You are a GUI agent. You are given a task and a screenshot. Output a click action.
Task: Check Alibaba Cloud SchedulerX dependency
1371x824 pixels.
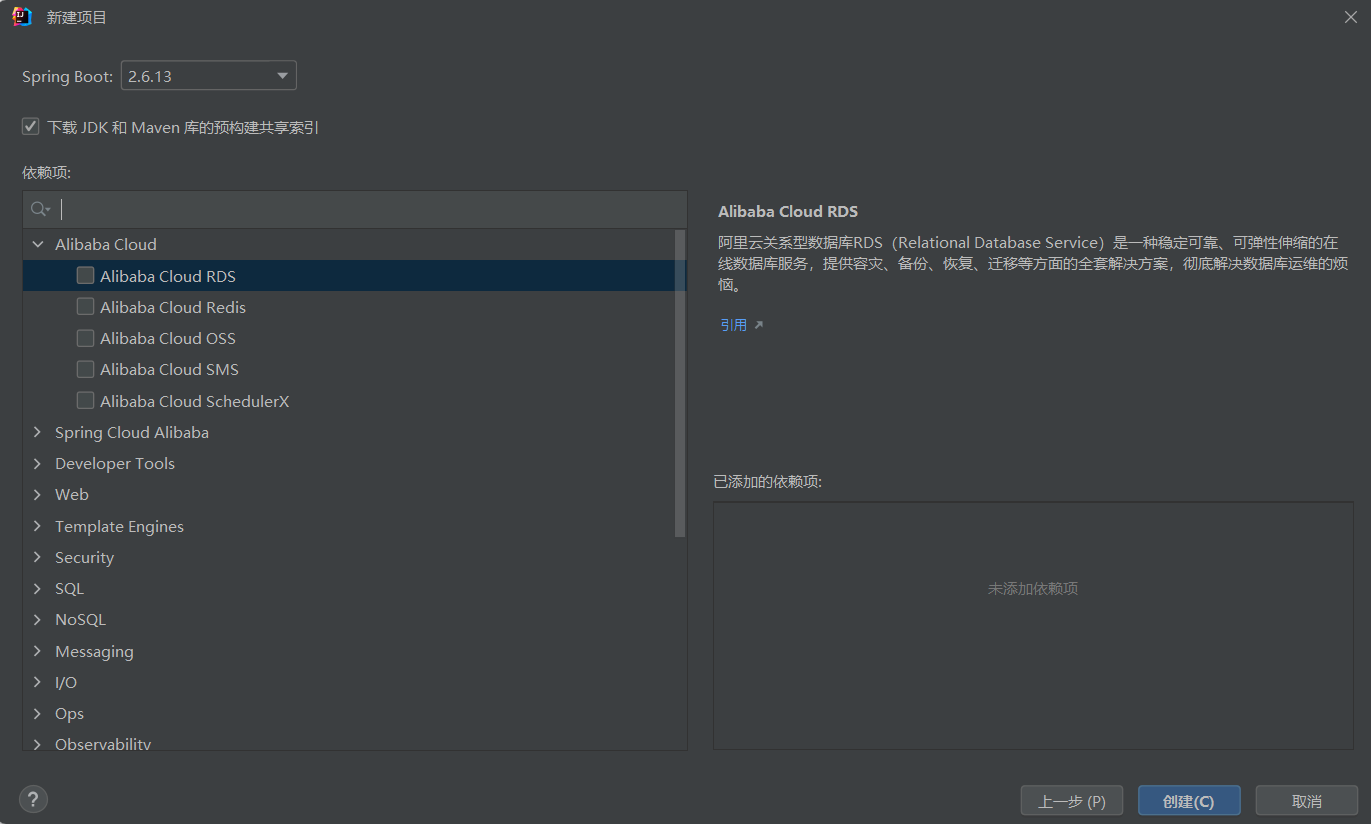[x=86, y=401]
